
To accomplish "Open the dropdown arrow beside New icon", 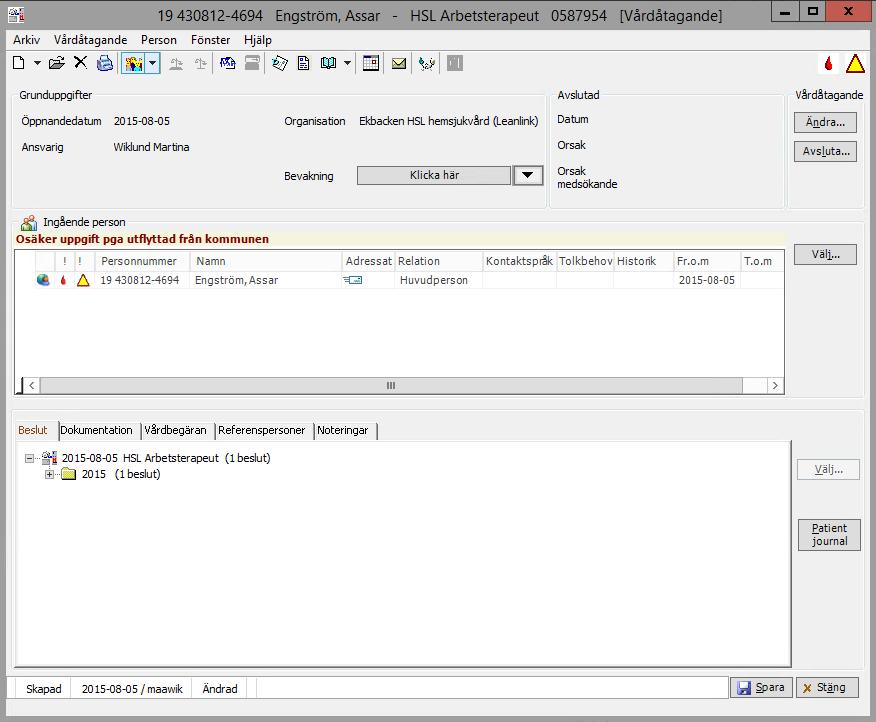I will [x=37, y=63].
